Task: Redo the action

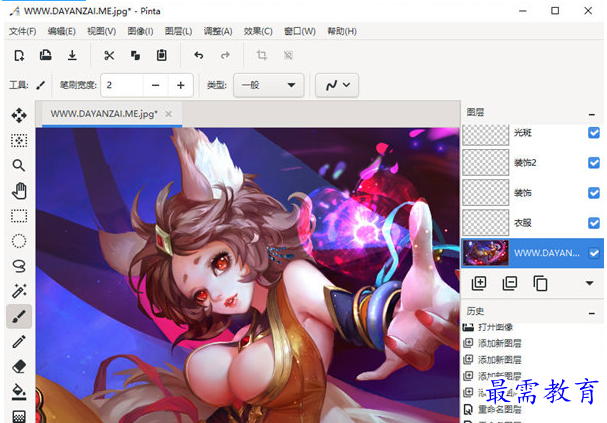Action: pyautogui.click(x=225, y=55)
